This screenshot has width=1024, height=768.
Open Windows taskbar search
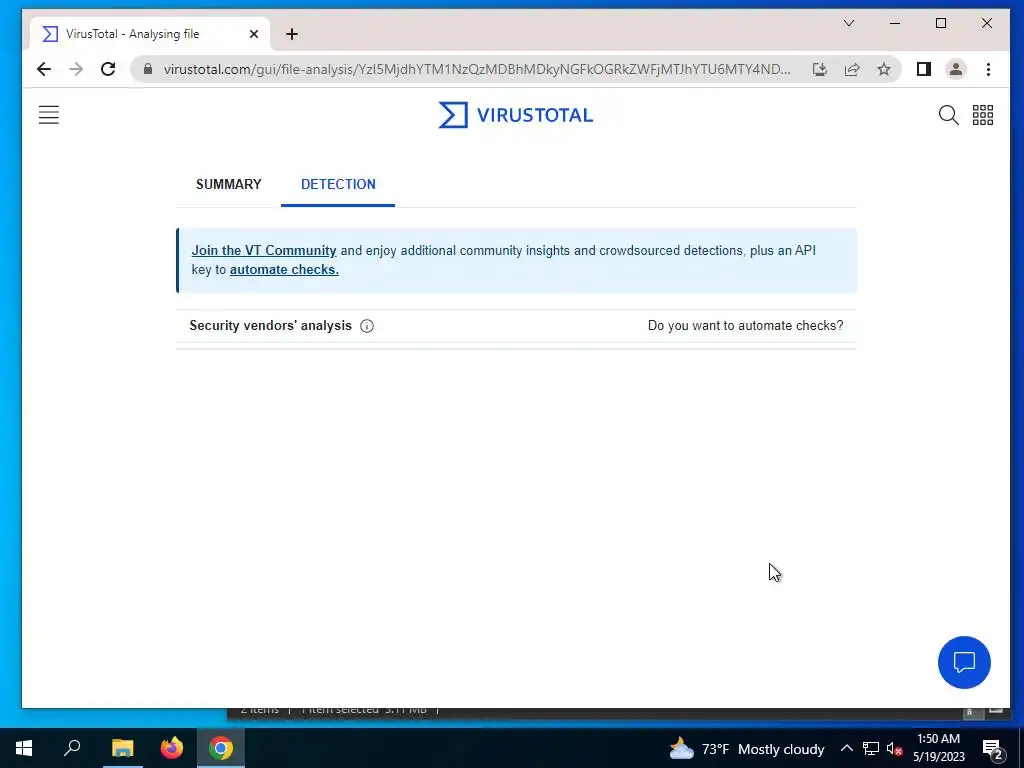pyautogui.click(x=72, y=748)
